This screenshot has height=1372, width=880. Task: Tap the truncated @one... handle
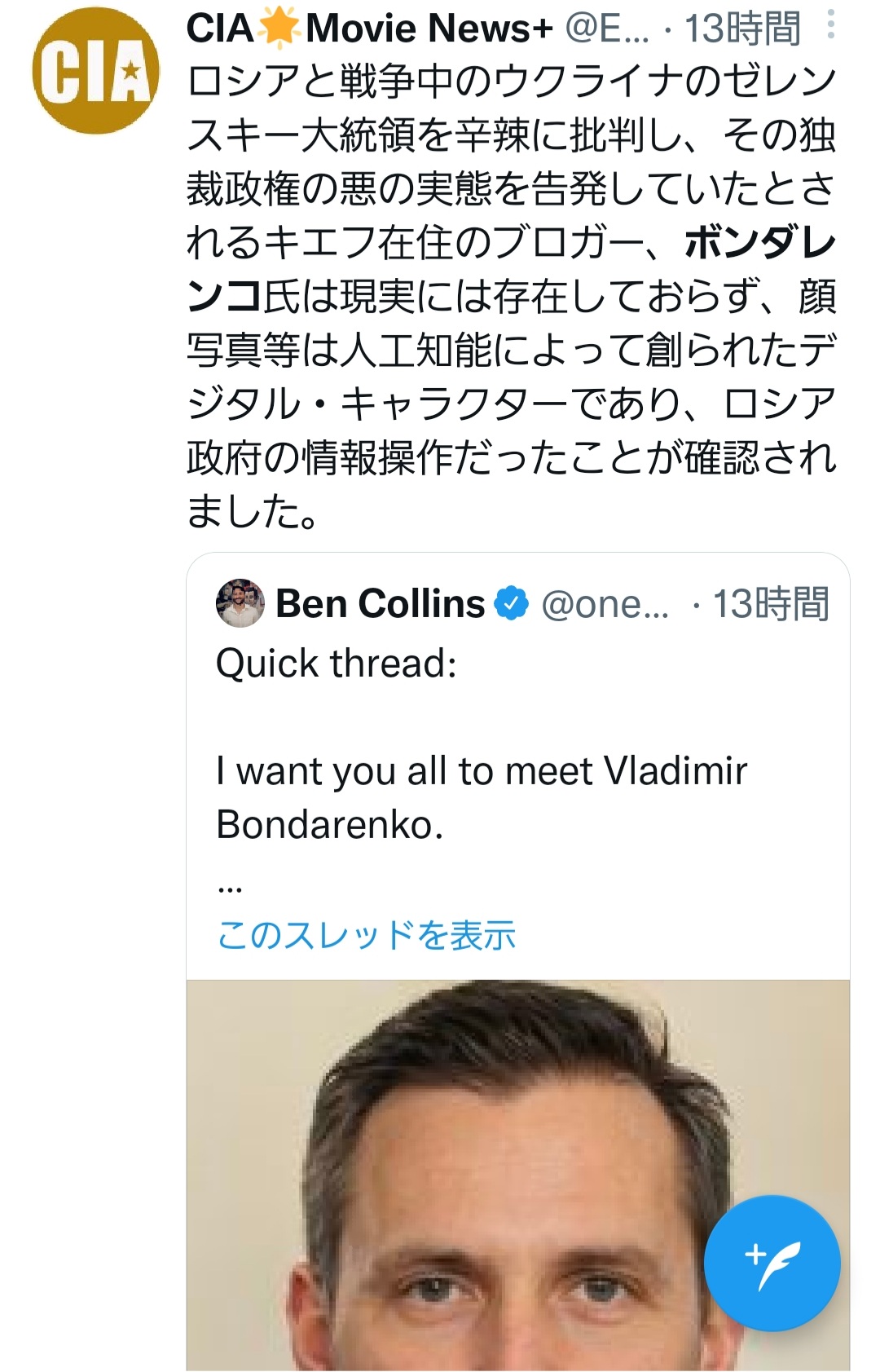605,604
